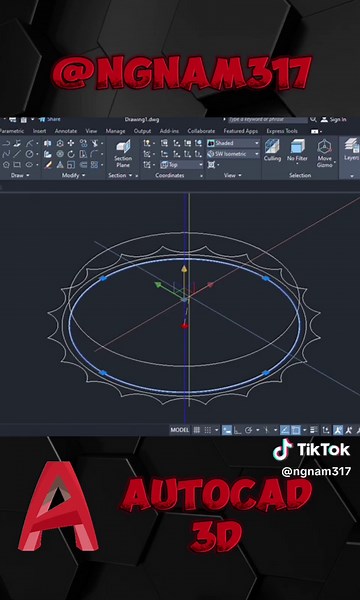The image size is (360, 600).
Task: Click the view controls icon below SW Isometric
Action: click(x=211, y=165)
